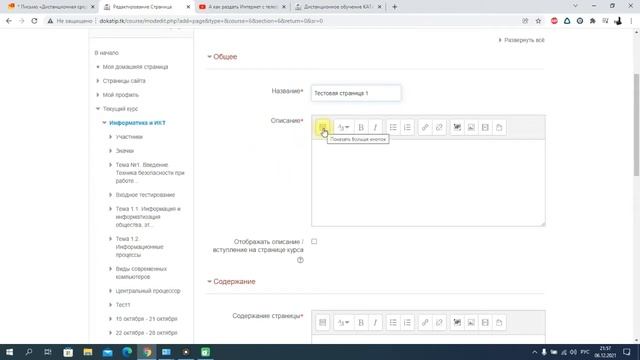This screenshot has height=360, width=640.
Task: Open Виды современных компьютеров tree item
Action: point(141,273)
